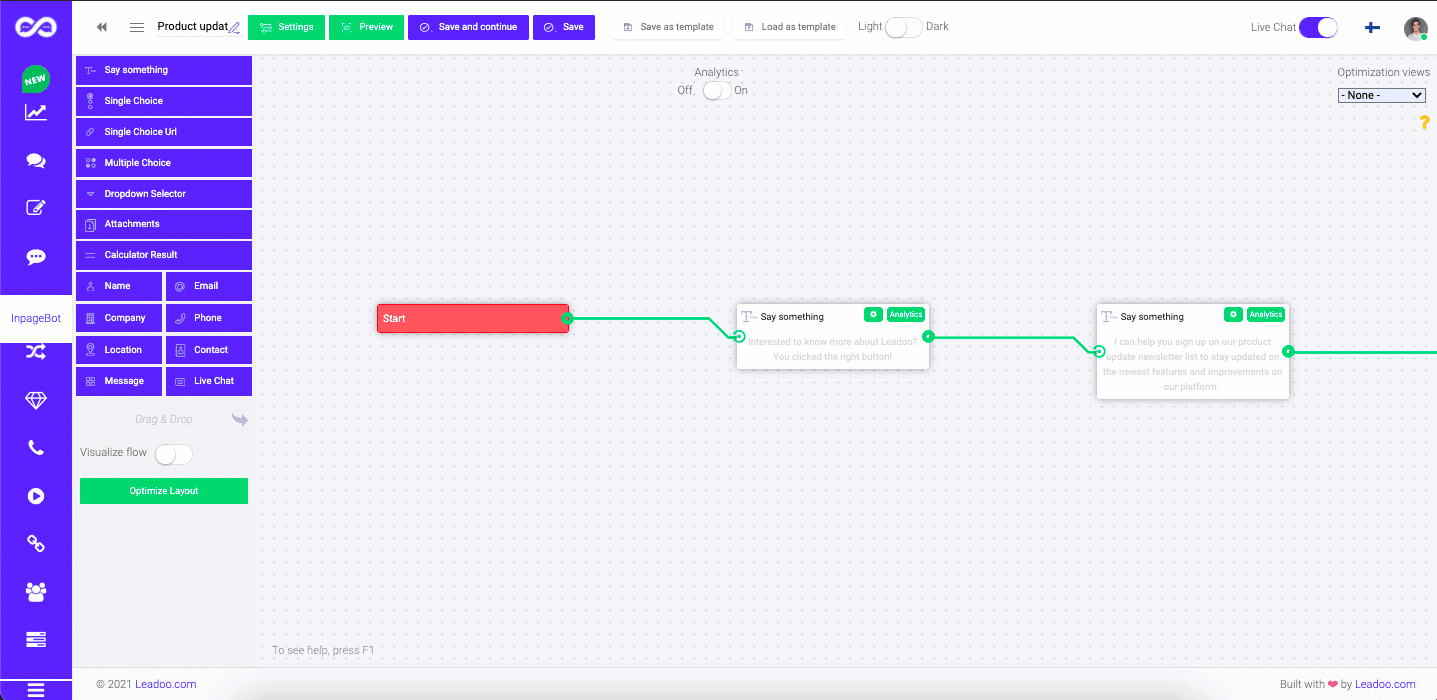Screen dimensions: 1437x700
Task: Click the play circle icon in the sidebar
Action: point(36,495)
